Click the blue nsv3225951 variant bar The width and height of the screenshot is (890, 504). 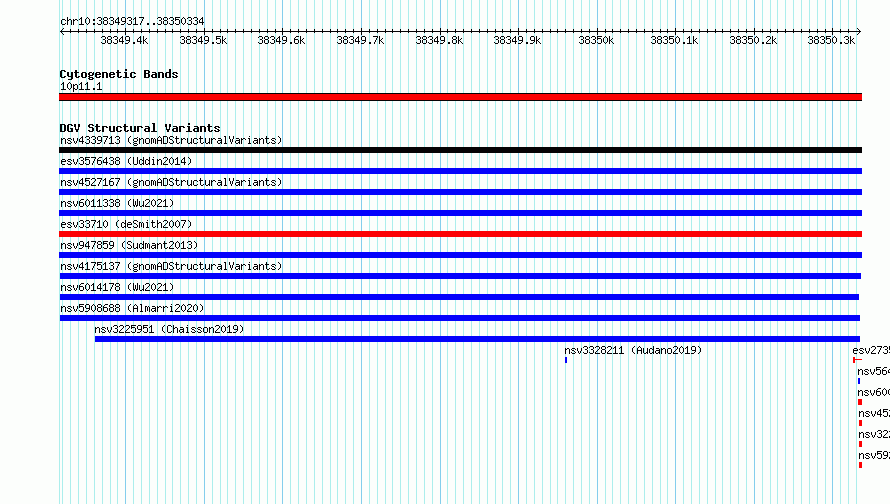477,339
